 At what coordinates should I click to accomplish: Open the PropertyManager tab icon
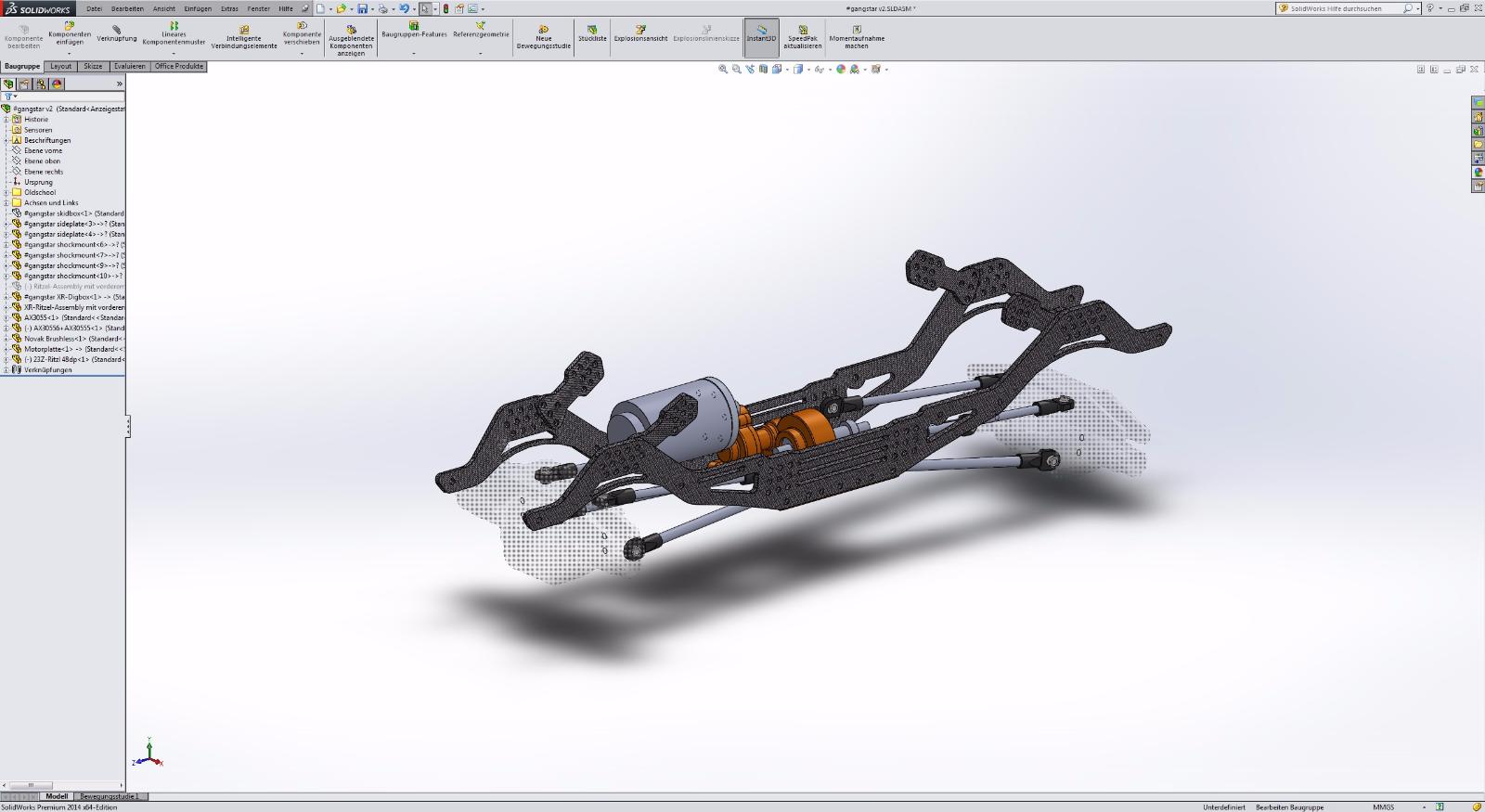point(25,84)
